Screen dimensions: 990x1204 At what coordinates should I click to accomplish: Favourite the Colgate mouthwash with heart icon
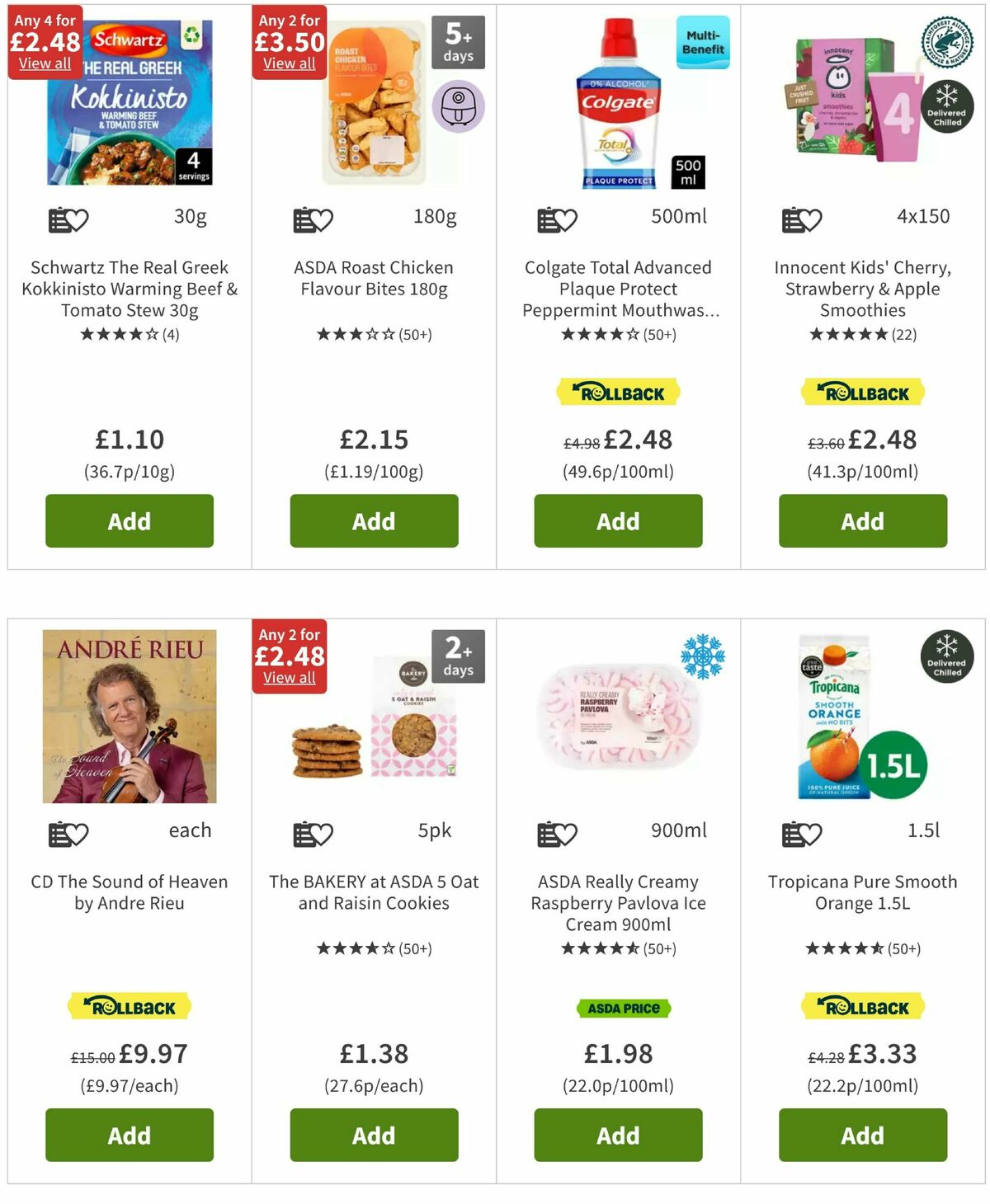click(568, 219)
